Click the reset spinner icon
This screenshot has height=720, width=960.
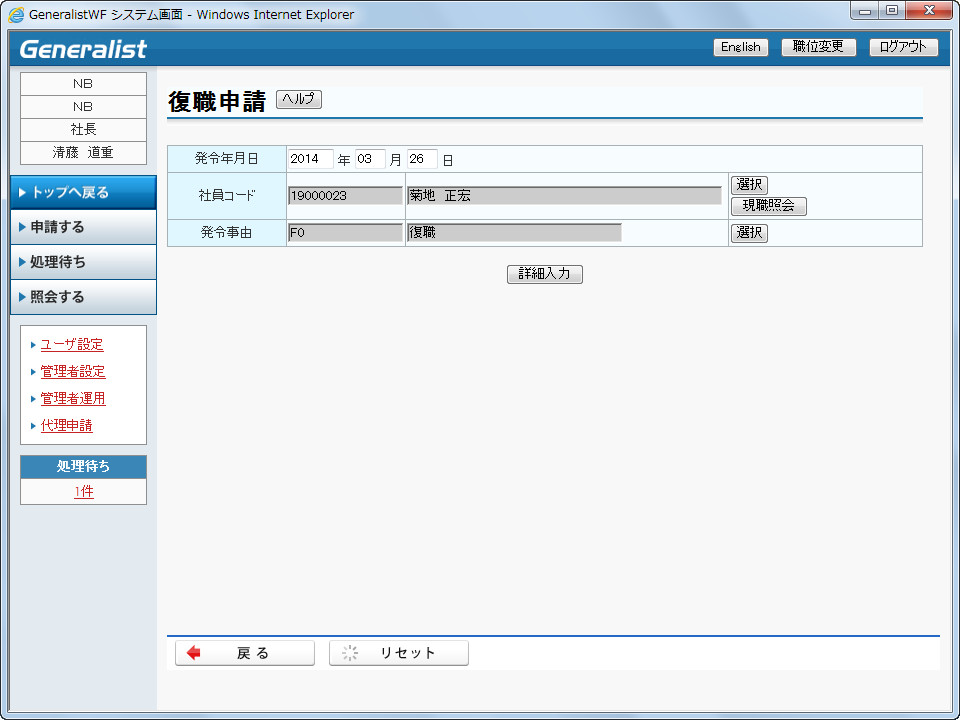point(350,653)
